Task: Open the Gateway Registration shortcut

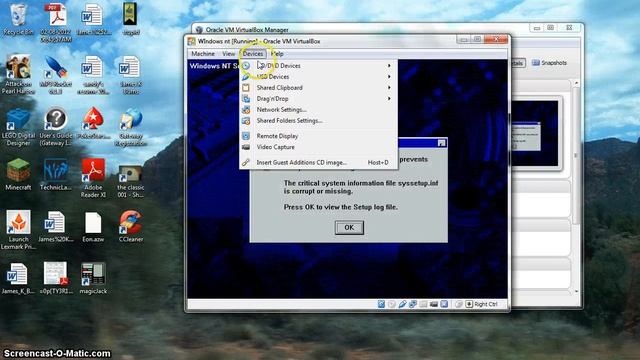Action: pos(131,127)
